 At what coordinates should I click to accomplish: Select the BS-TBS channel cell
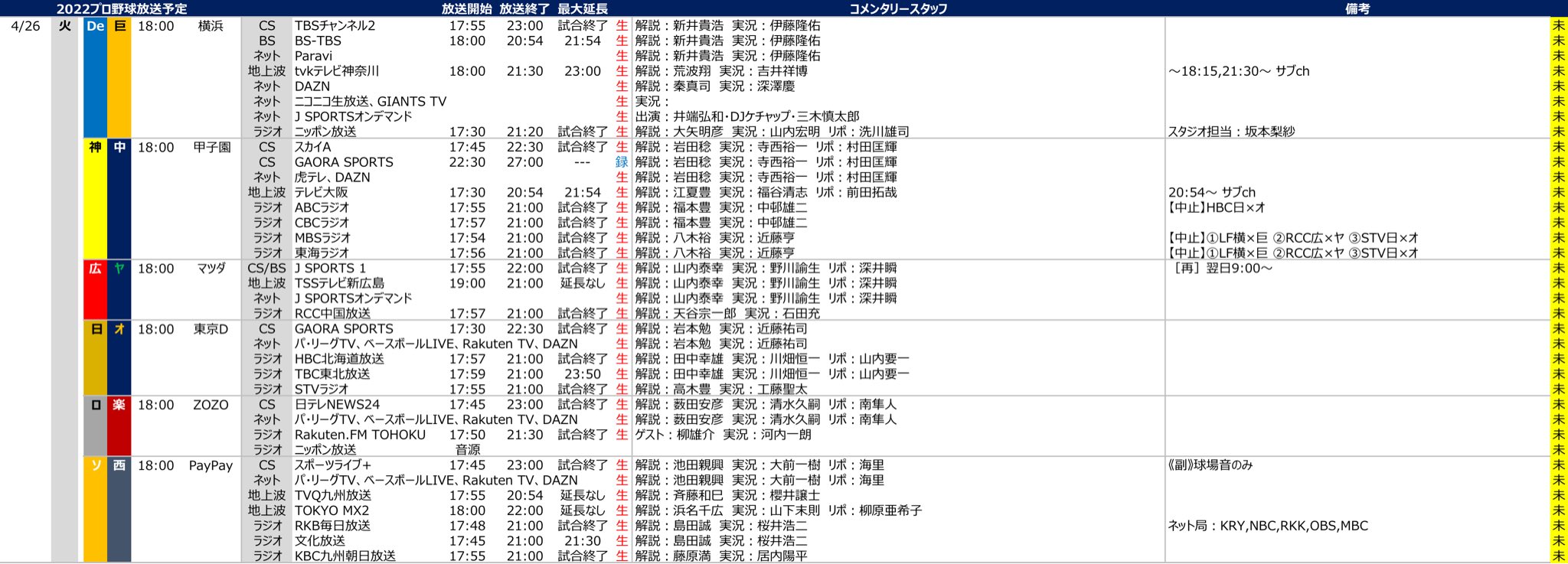[x=318, y=41]
